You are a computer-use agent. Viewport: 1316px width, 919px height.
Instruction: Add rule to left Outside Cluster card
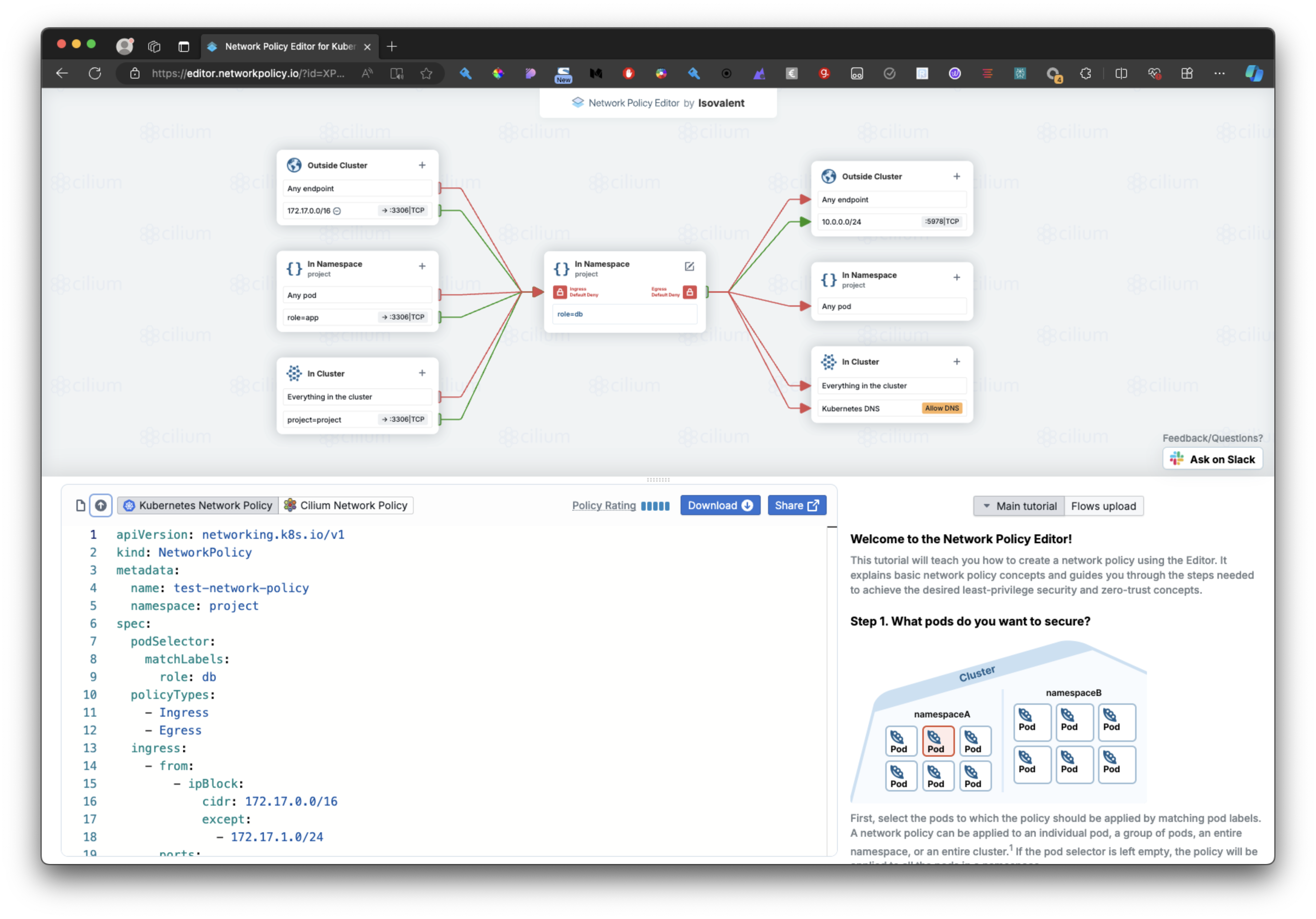(x=422, y=166)
